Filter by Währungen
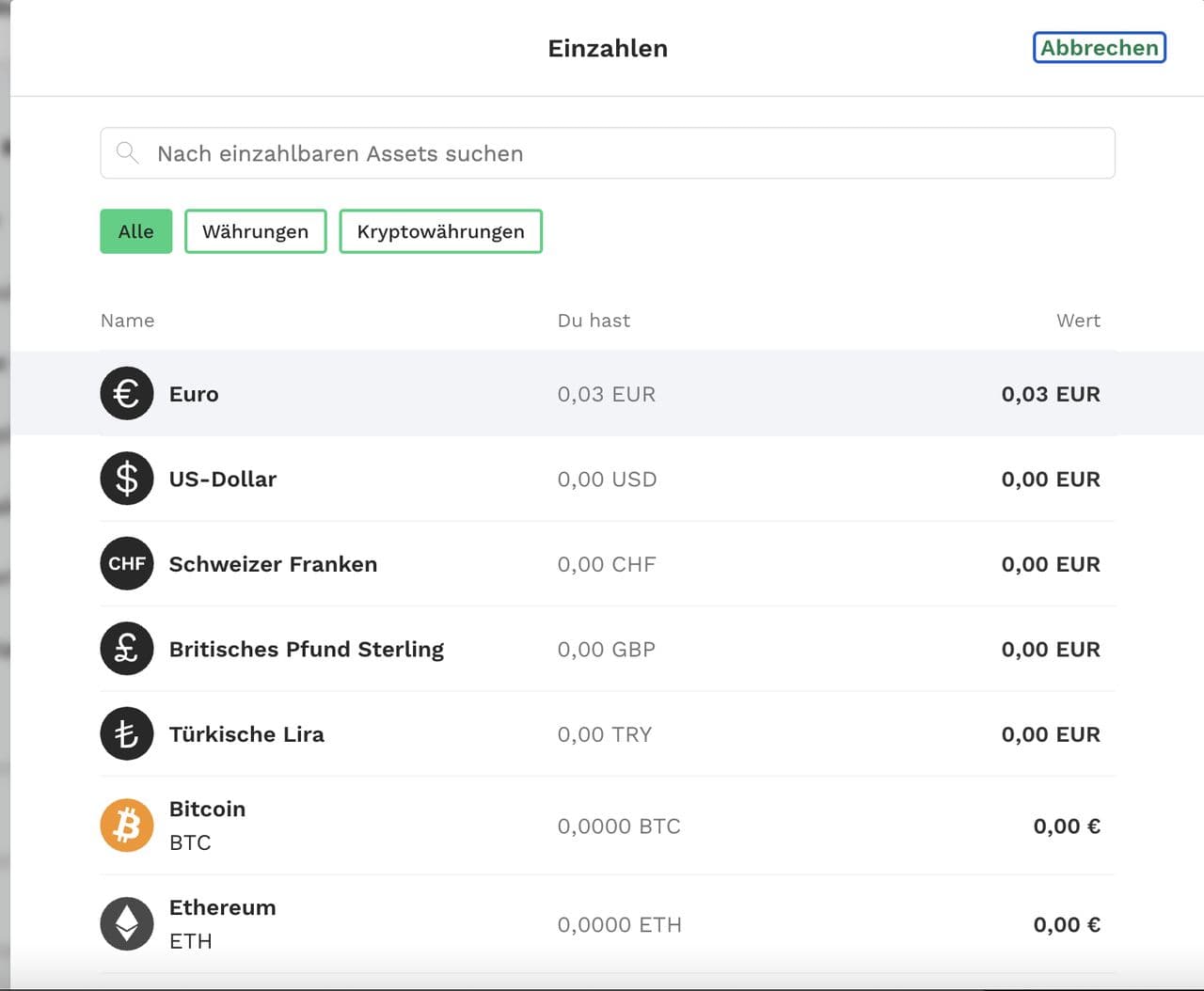Screen dimensions: 1204x991 [255, 231]
